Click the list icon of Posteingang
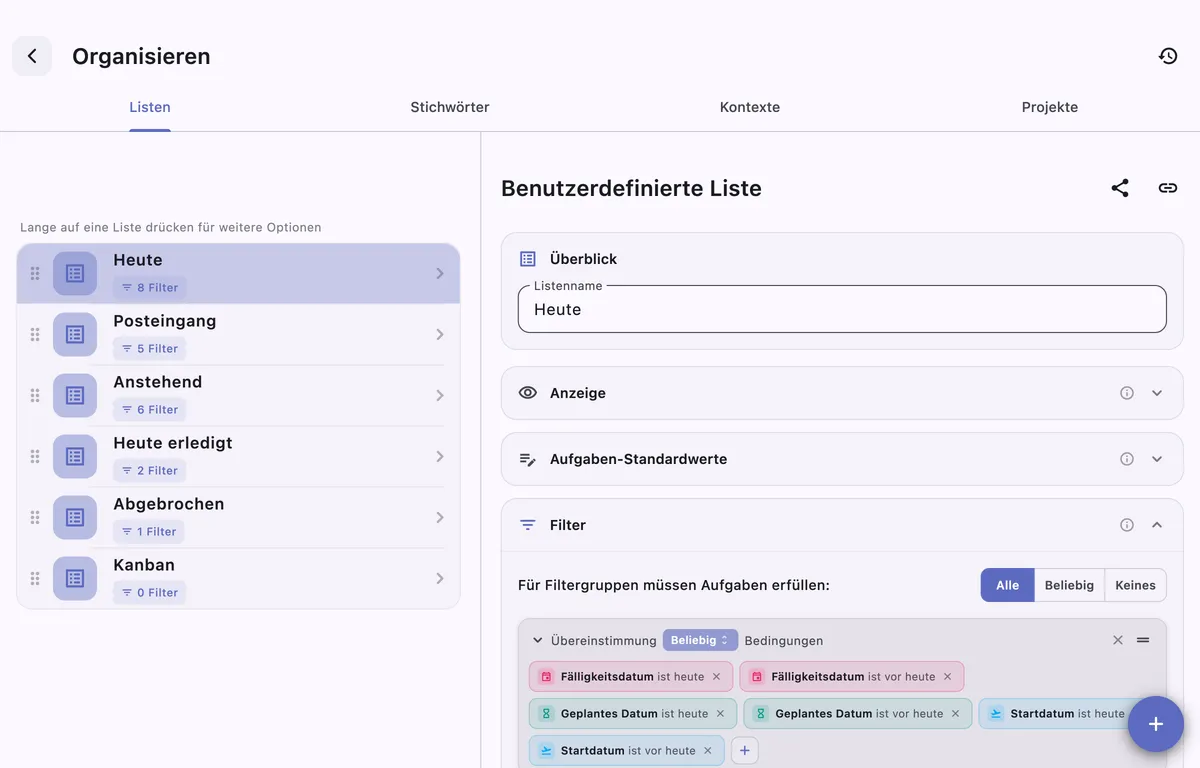 point(75,335)
